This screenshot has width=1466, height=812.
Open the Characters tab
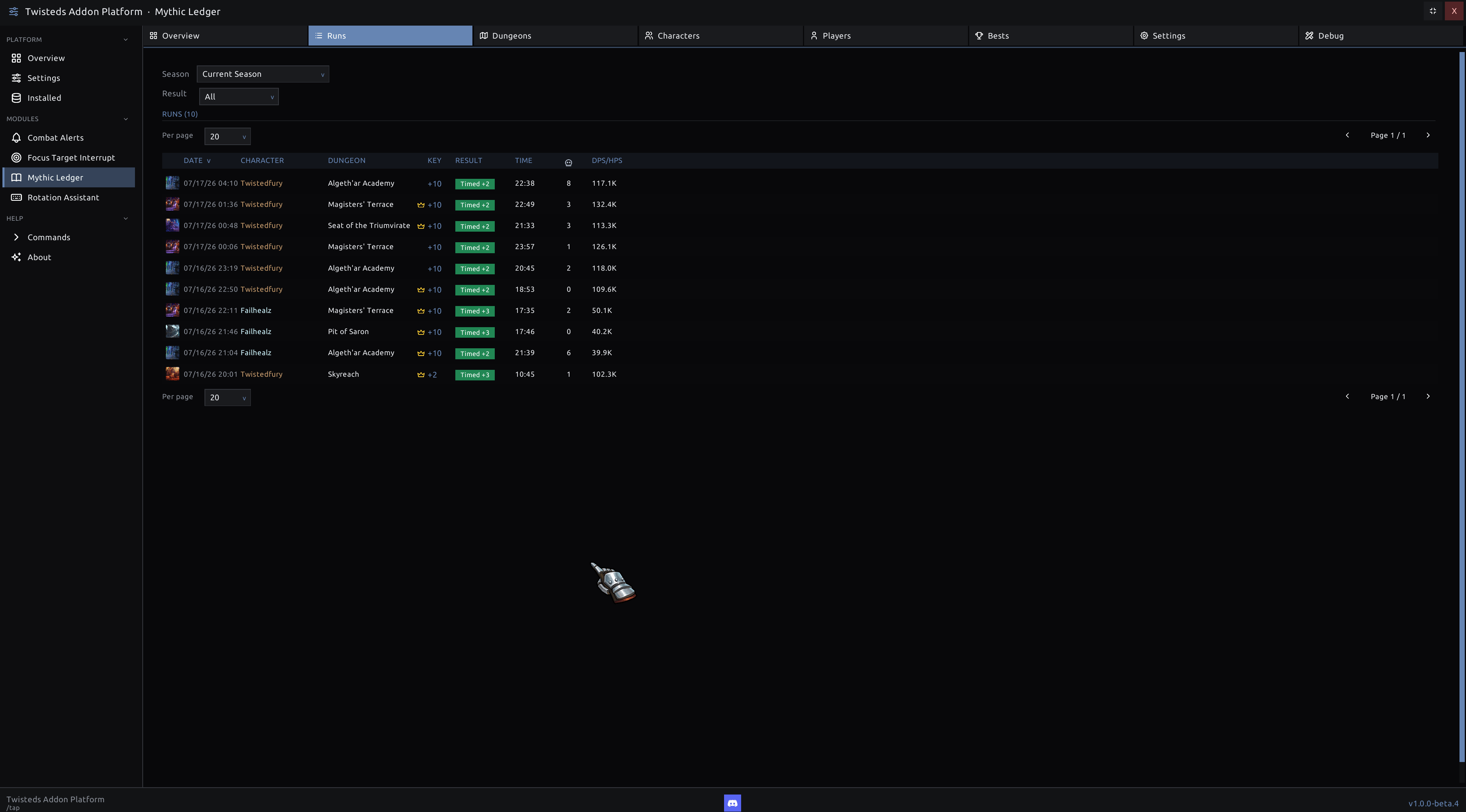(720, 35)
